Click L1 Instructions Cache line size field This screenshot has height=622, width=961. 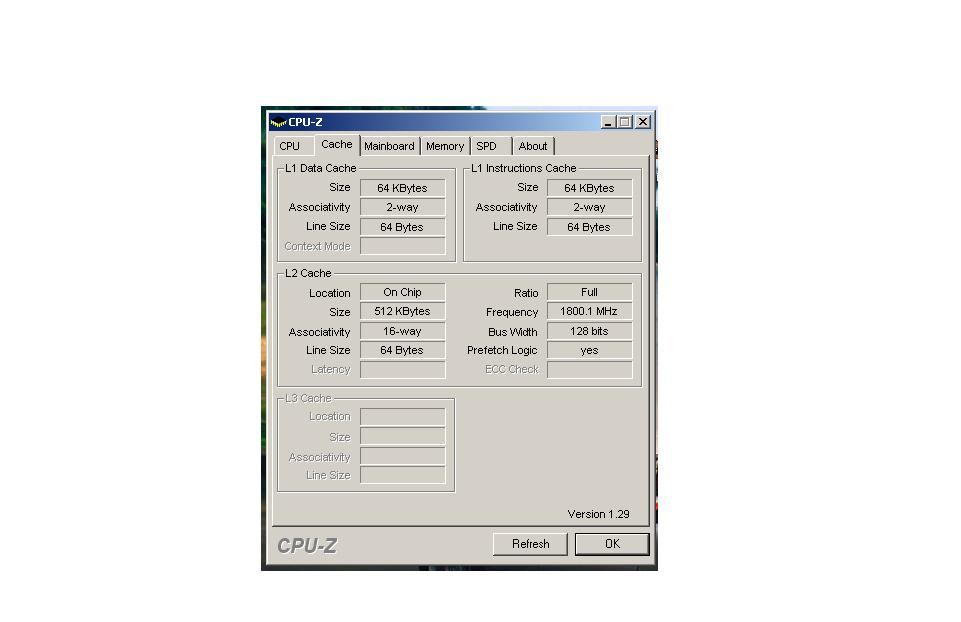tap(590, 227)
